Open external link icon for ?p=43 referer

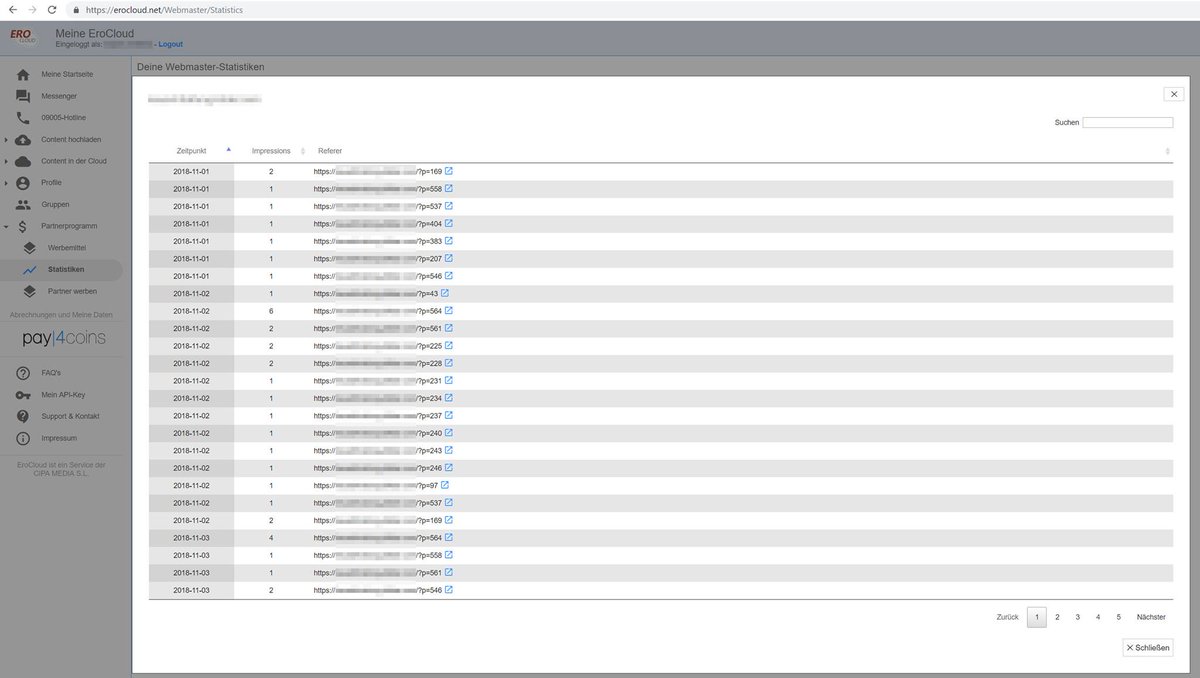(445, 293)
